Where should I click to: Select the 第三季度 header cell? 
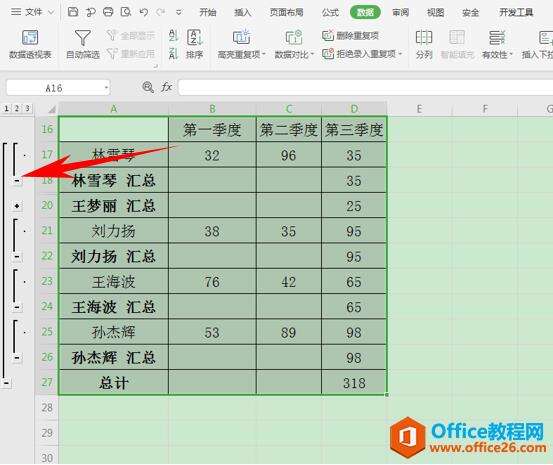[x=354, y=129]
